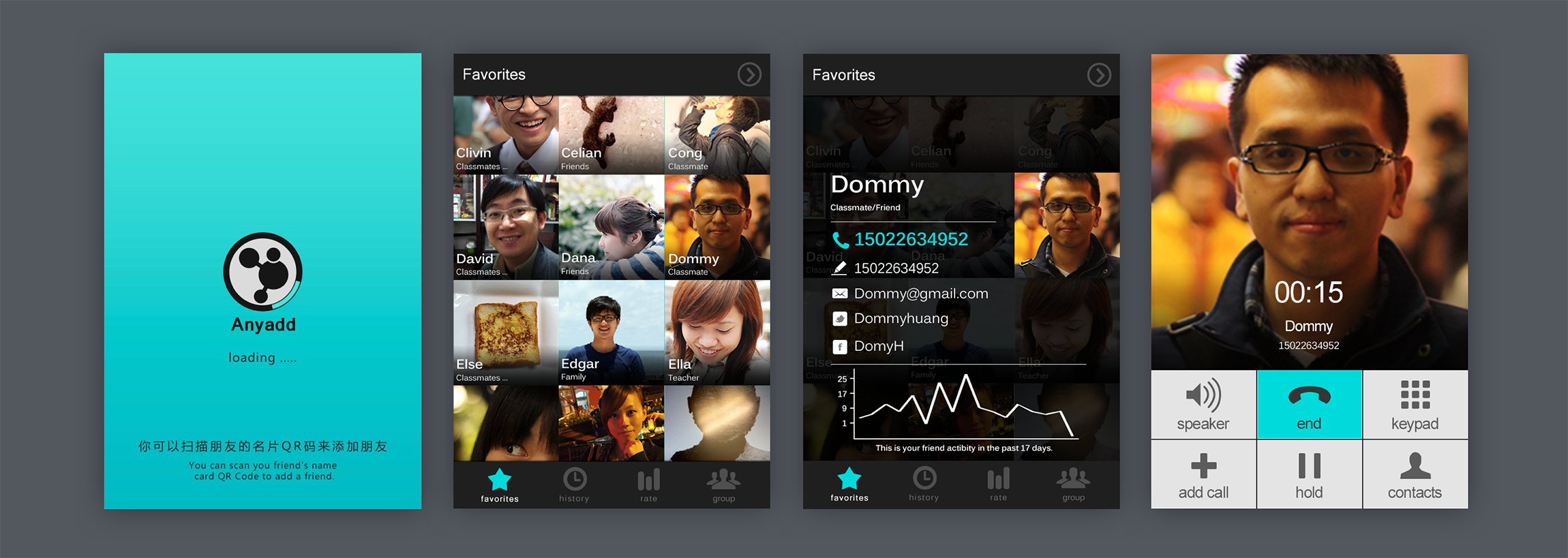Switch to the history tab on the contact grid screen
Image resolution: width=1568 pixels, height=558 pixels.
click(574, 485)
